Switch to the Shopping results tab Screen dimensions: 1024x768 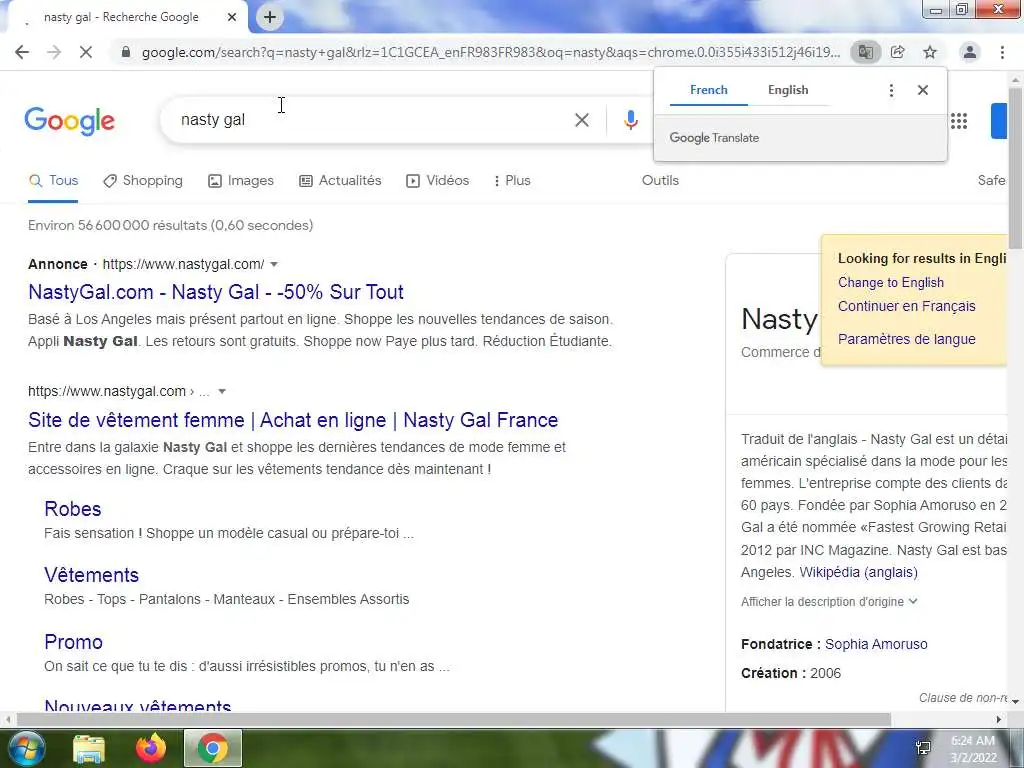[x=143, y=181]
